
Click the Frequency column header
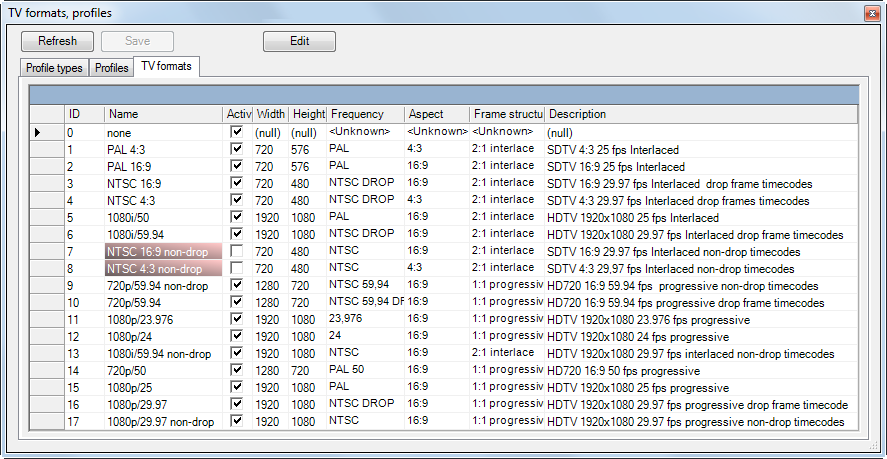(365, 114)
